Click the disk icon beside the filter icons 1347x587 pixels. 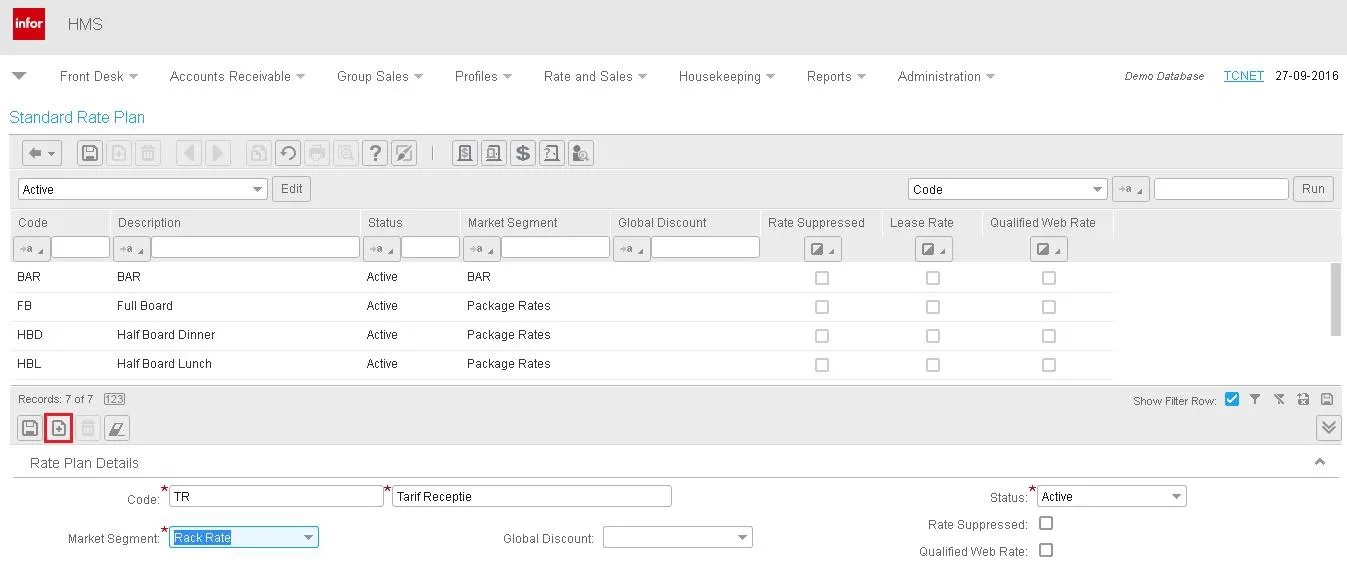[1327, 399]
